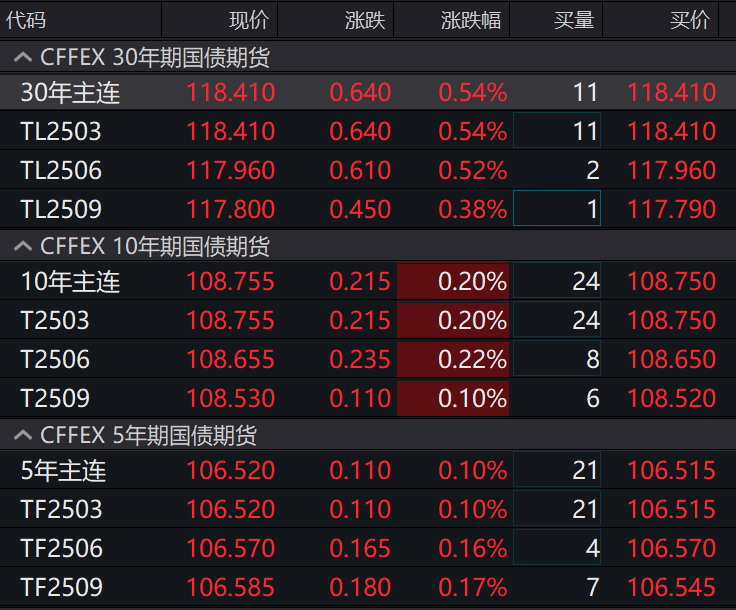Click the 买价 value 106.570 for TF2506
The image size is (736, 610).
pos(671,548)
